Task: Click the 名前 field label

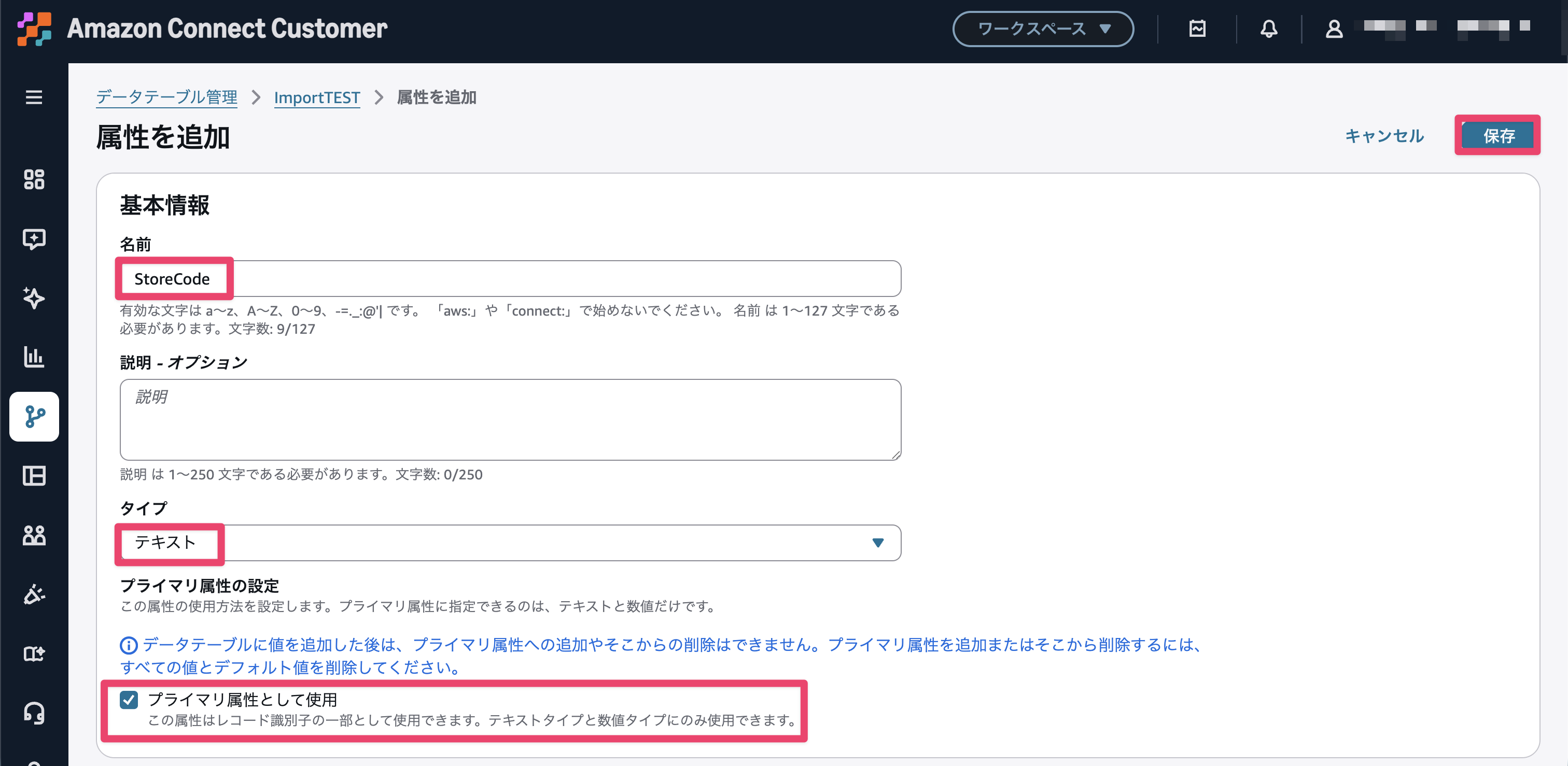Action: pyautogui.click(x=135, y=245)
